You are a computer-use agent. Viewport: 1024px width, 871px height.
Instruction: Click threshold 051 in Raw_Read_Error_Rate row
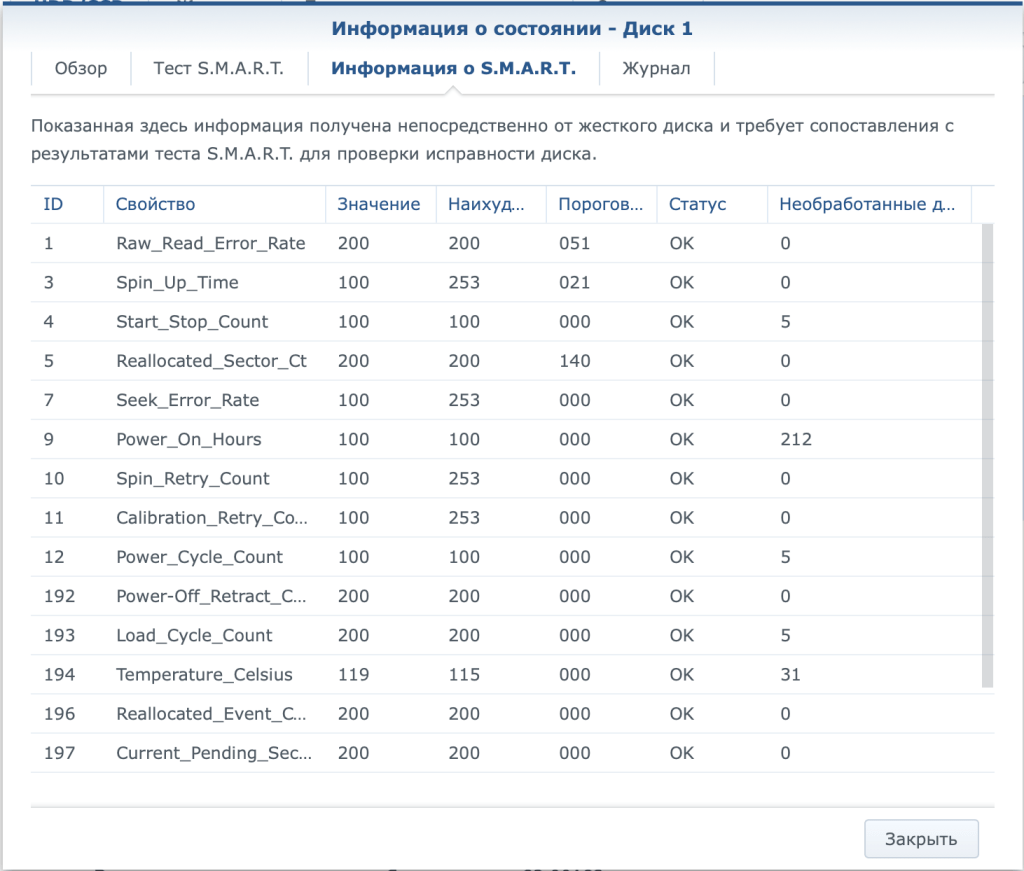coord(575,244)
